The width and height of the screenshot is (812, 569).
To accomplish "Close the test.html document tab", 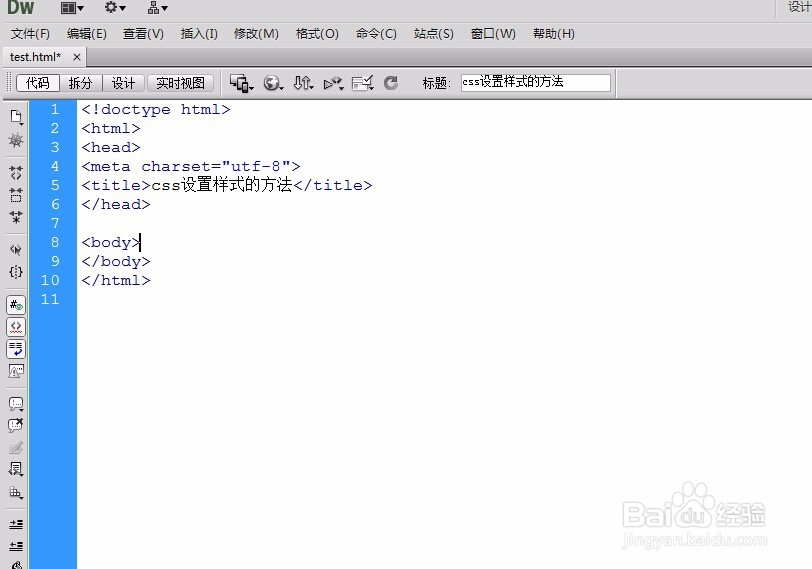I will point(77,57).
